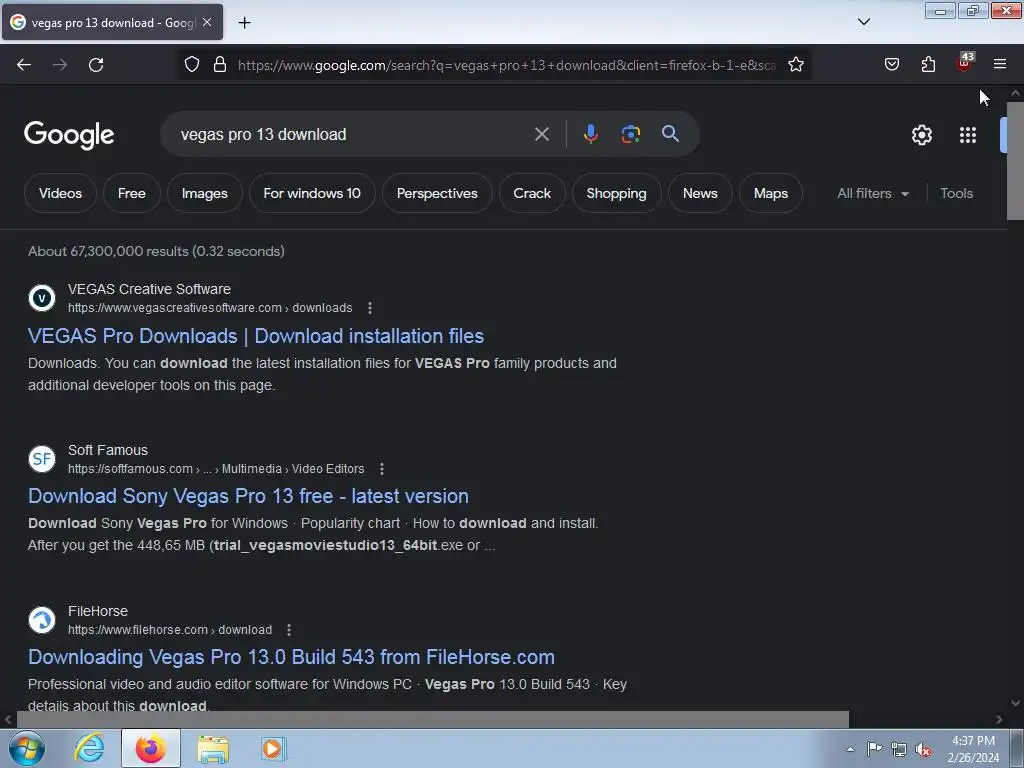Viewport: 1024px width, 768px height.
Task: Click the VEGAS Creative Software site favicon
Action: pyautogui.click(x=42, y=298)
